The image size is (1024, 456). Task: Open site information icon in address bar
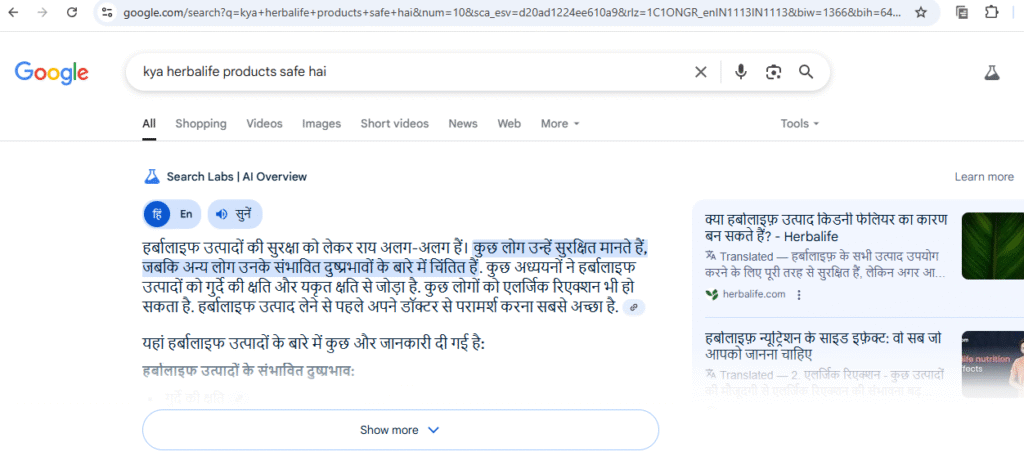coord(107,12)
